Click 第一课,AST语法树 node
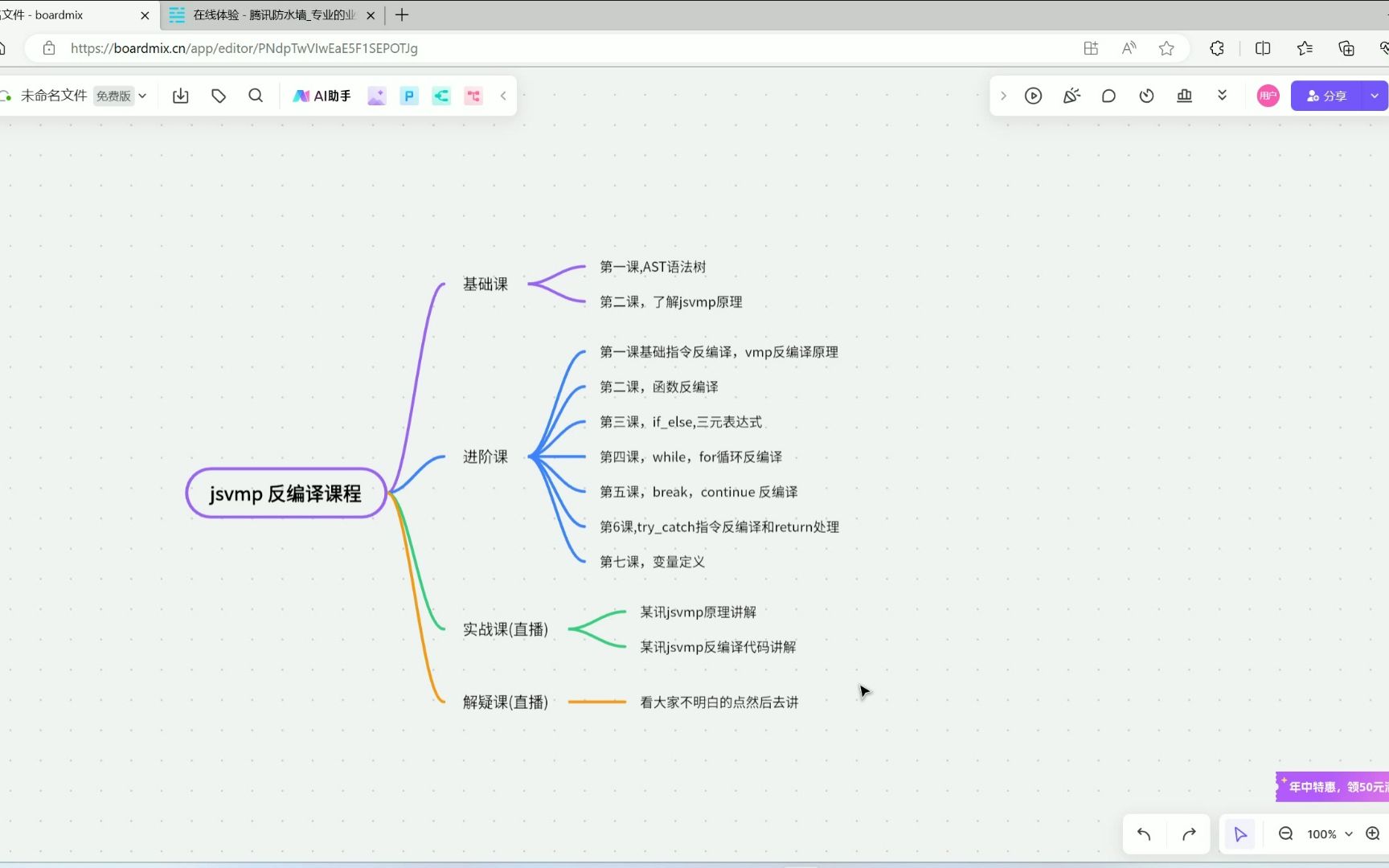 (x=653, y=267)
